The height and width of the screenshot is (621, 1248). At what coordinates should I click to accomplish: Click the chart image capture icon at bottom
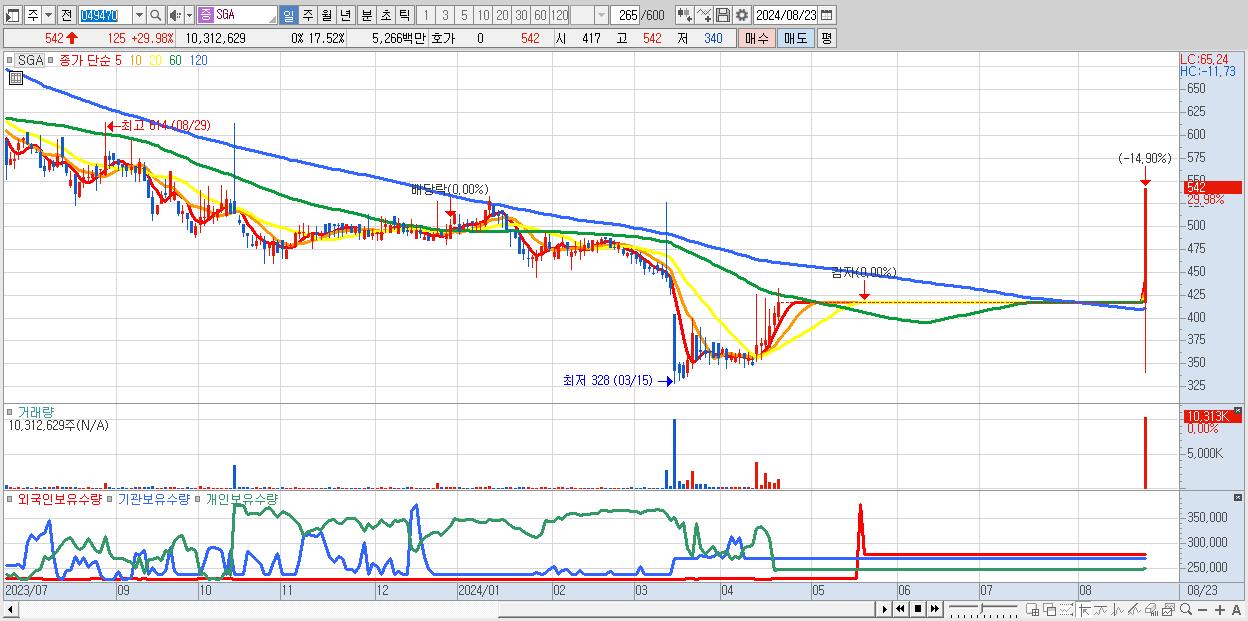pyautogui.click(x=1168, y=609)
